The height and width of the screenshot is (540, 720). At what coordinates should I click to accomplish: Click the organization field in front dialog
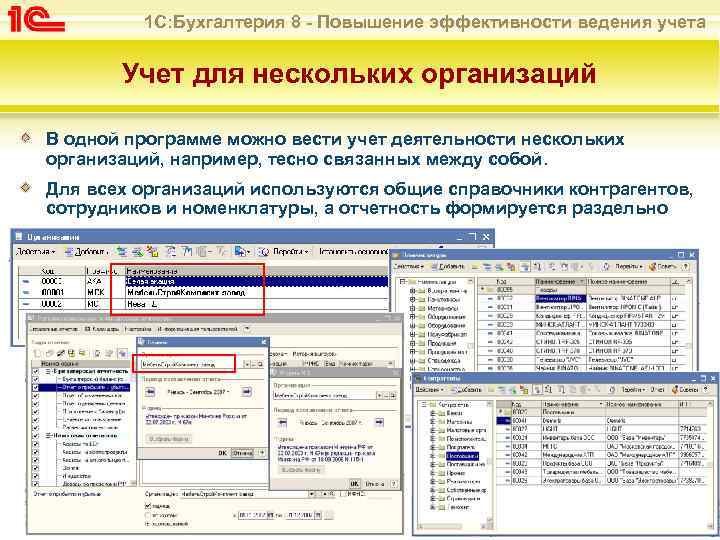[191, 364]
